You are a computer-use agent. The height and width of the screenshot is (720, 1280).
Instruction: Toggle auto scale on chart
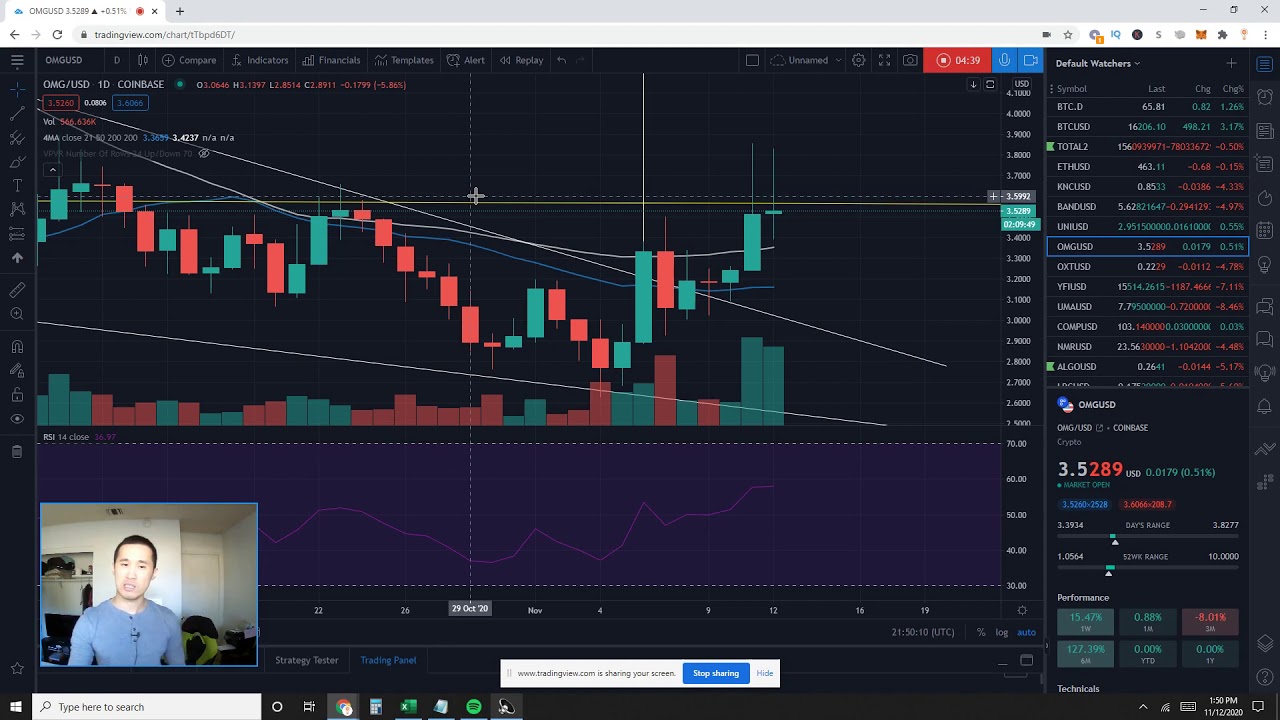coord(1026,632)
